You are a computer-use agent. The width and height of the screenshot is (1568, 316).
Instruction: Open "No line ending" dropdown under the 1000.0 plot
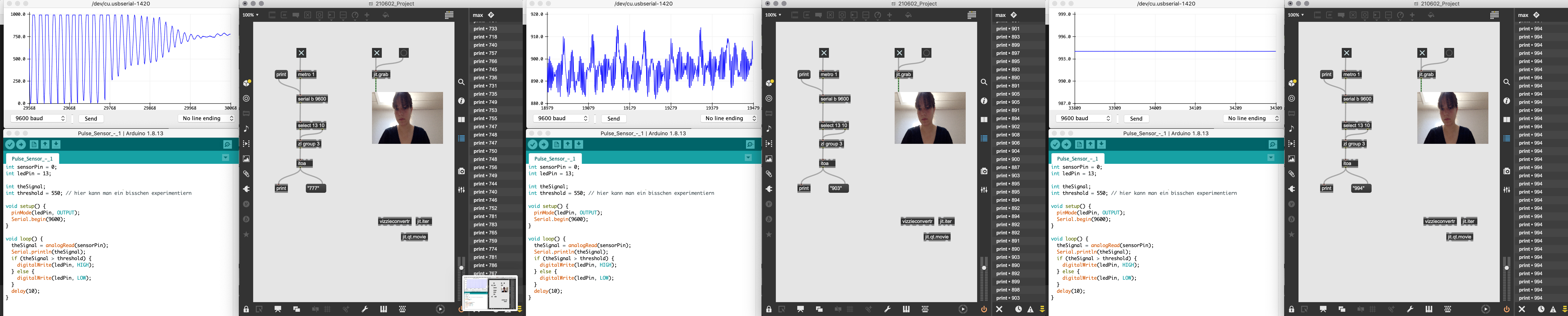206,119
